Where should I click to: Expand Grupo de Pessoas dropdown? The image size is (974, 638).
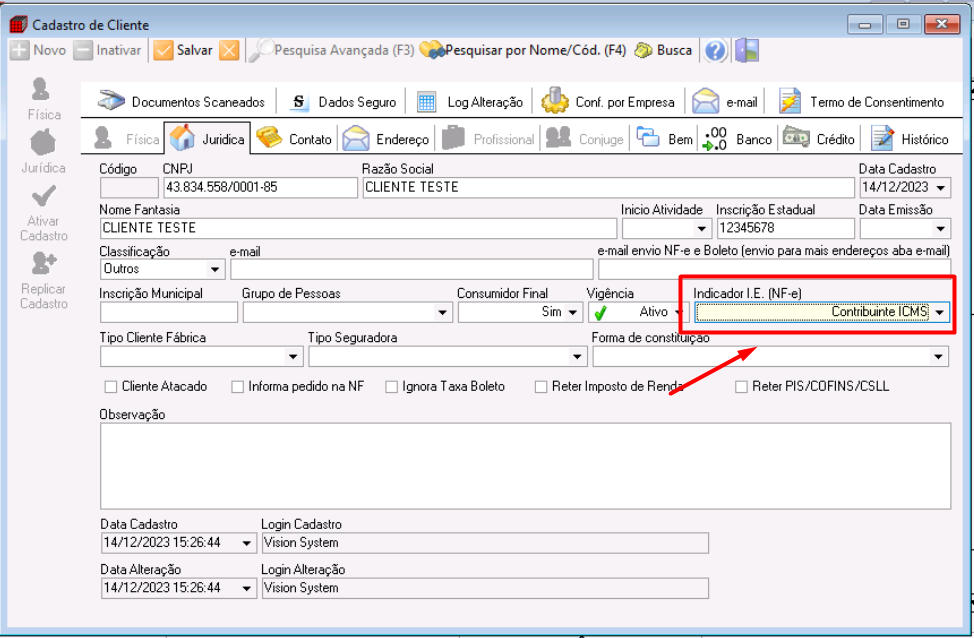click(x=442, y=312)
